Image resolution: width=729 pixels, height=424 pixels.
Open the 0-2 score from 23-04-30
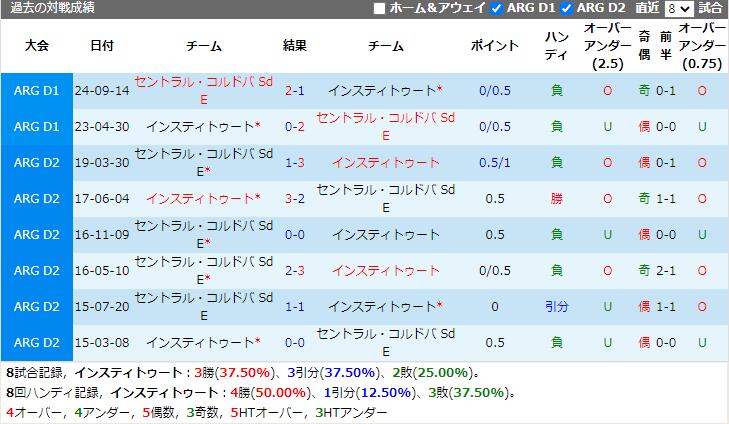(x=294, y=127)
